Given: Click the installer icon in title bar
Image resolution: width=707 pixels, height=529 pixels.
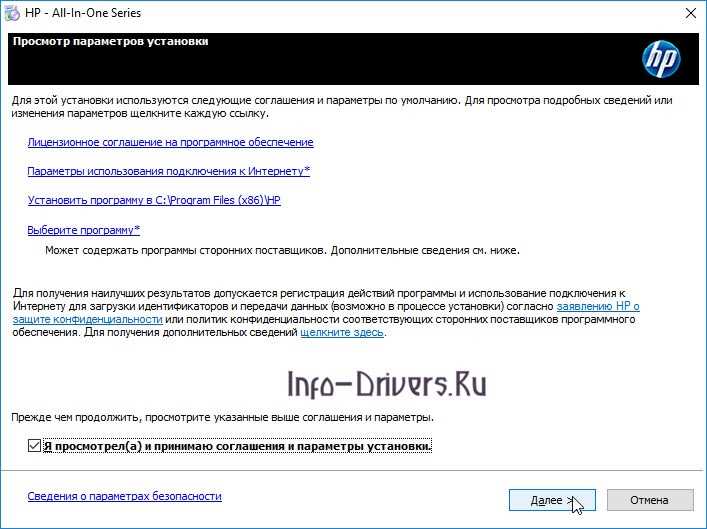Looking at the screenshot, I should pos(11,13).
